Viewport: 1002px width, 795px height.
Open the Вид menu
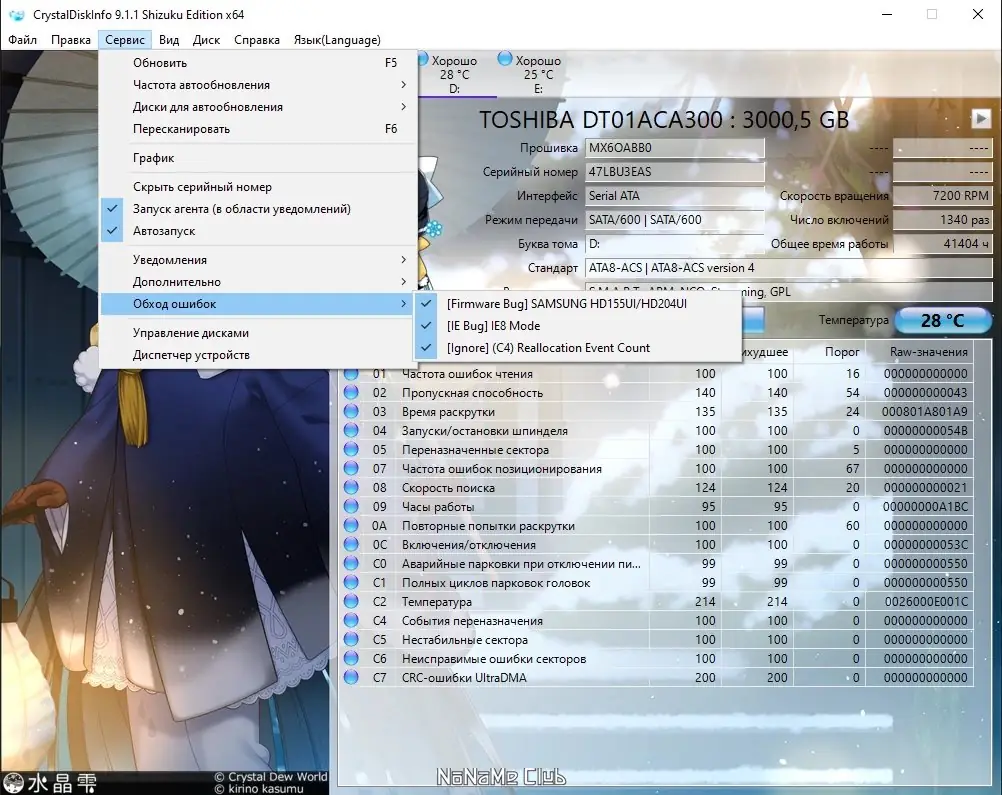(x=169, y=40)
